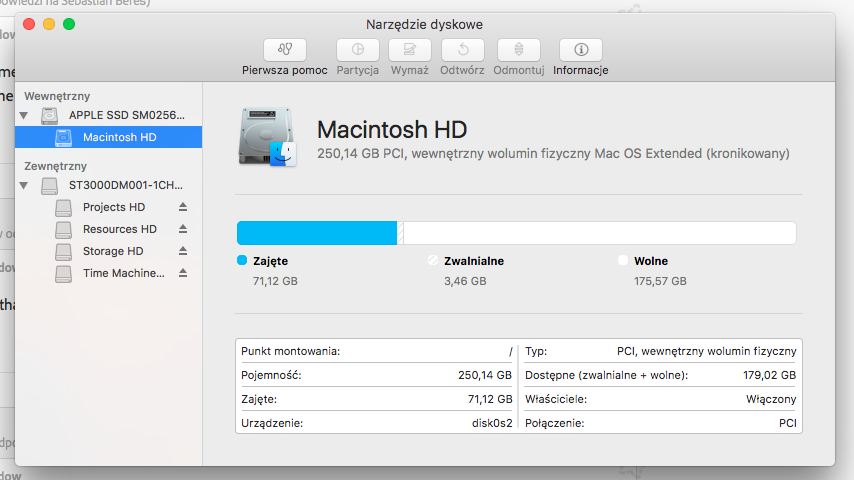This screenshot has width=854, height=480.
Task: Click the Unmount (Odmontuj) toolbar icon
Action: coord(518,50)
